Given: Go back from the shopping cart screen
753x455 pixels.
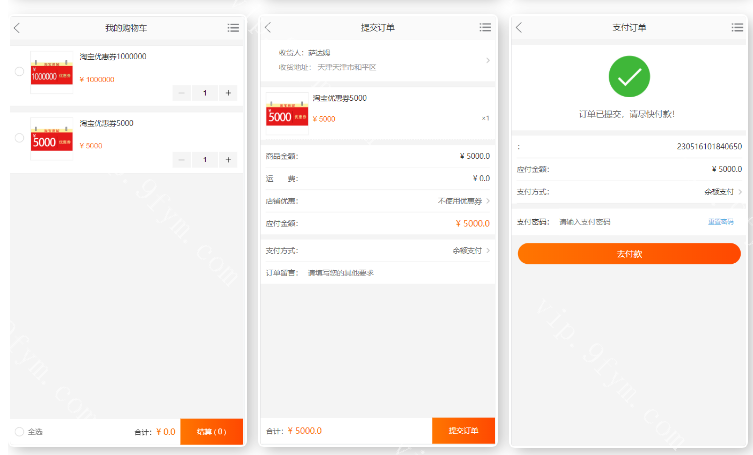Looking at the screenshot, I should 17,28.
